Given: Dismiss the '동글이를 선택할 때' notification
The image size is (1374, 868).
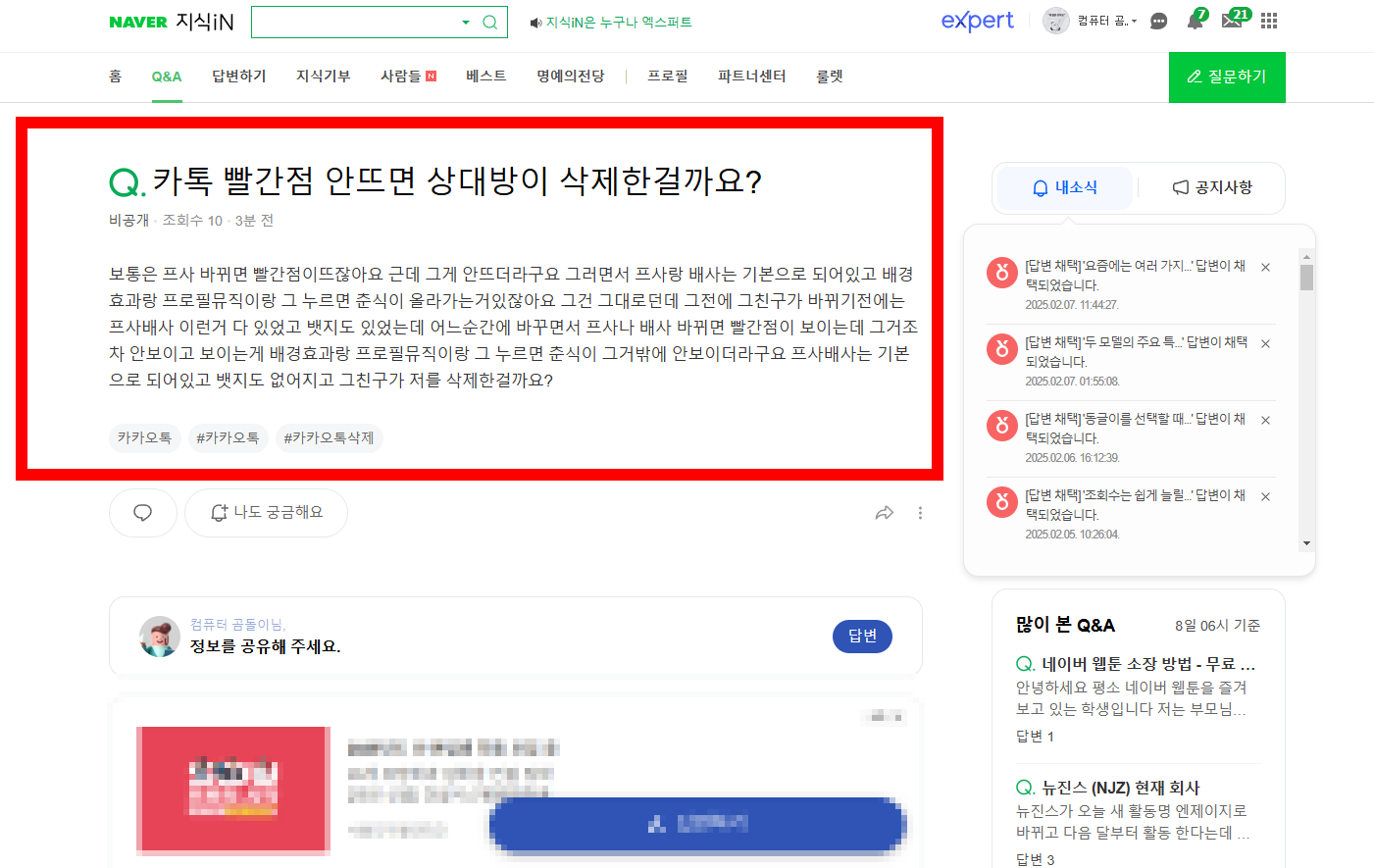Looking at the screenshot, I should click(x=1265, y=421).
